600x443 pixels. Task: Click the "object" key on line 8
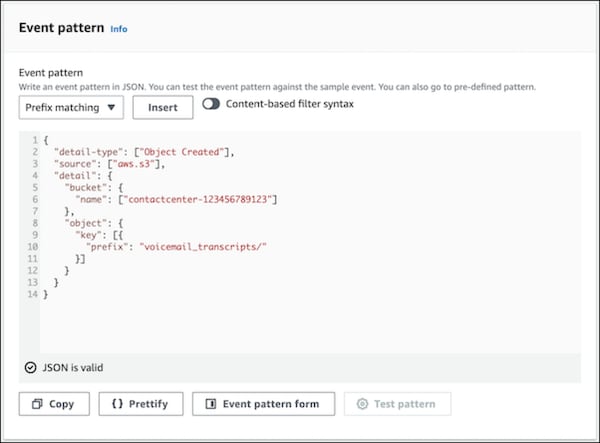[x=85, y=223]
